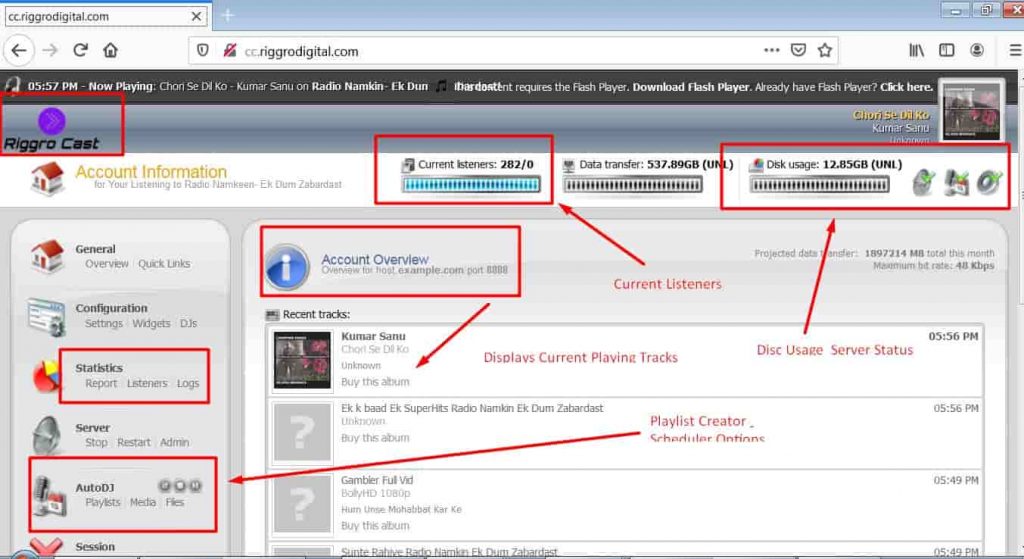
Task: Open the Widgets configuration link
Action: [x=151, y=324]
